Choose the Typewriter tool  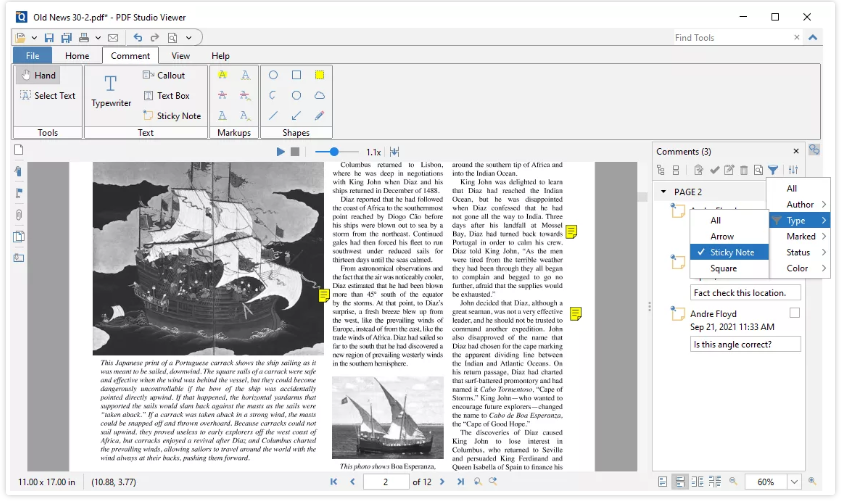[x=111, y=91]
